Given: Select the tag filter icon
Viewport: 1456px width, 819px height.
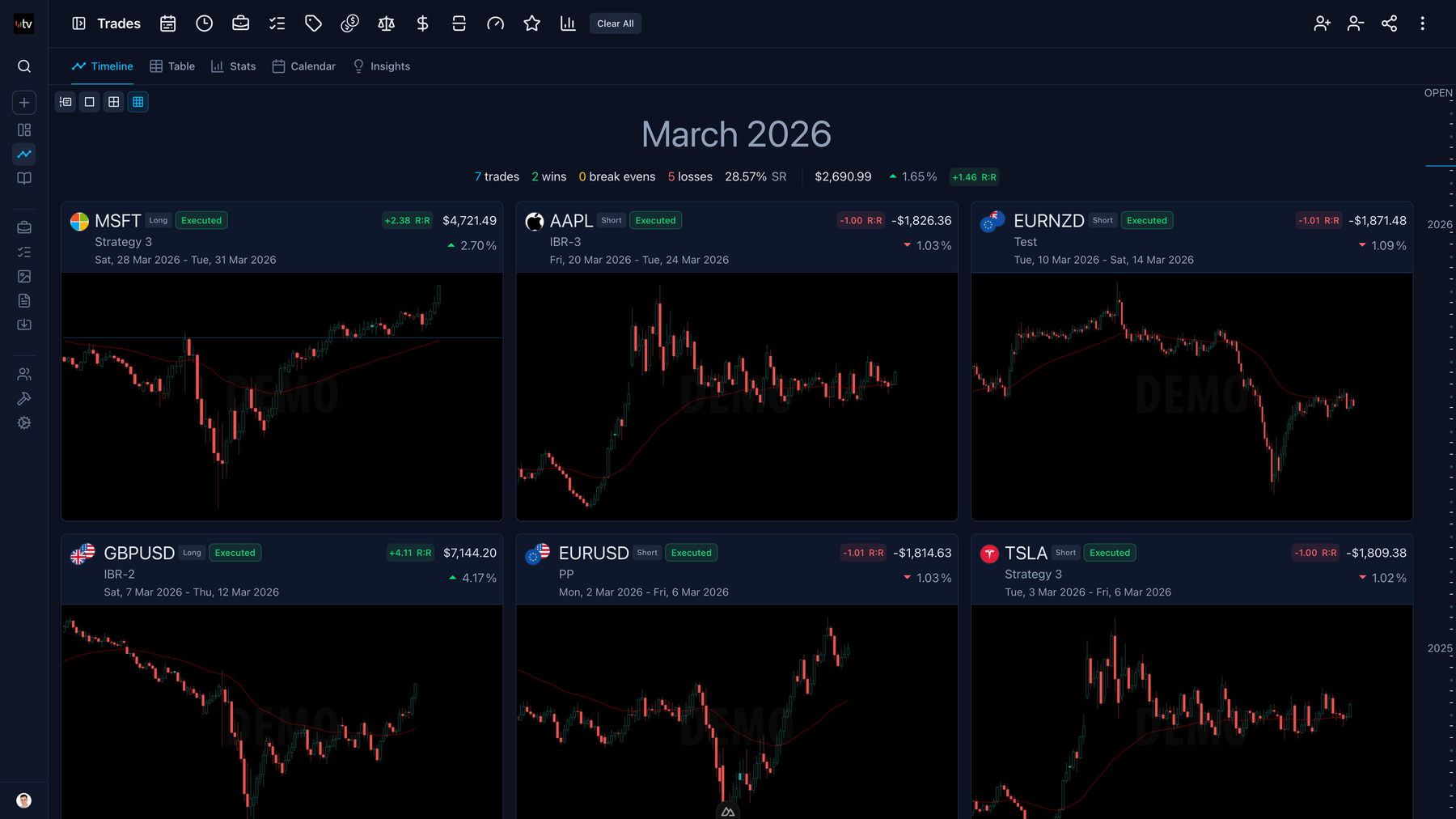Looking at the screenshot, I should point(313,23).
